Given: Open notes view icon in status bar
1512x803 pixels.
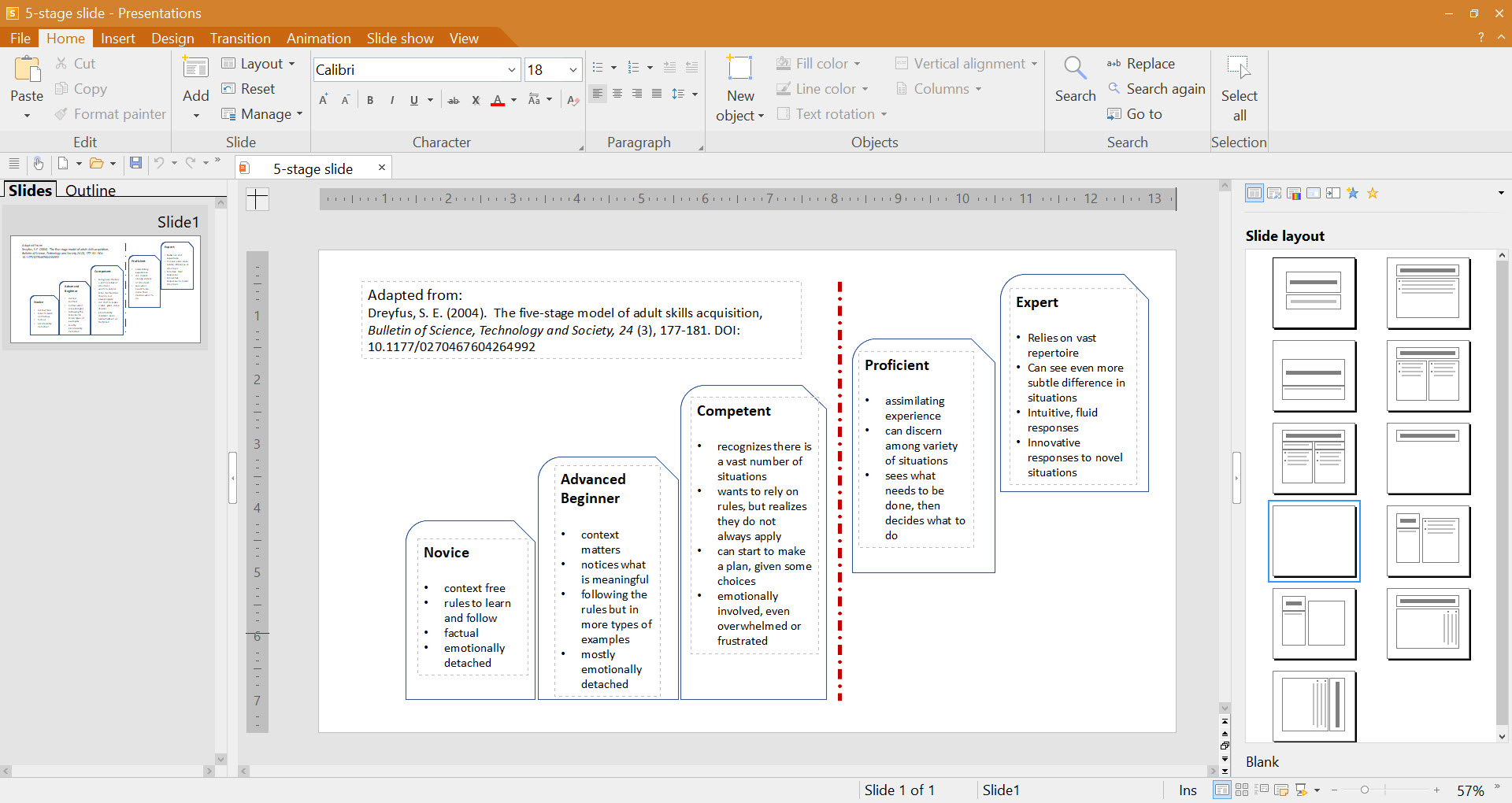Looking at the screenshot, I should coord(1281,790).
